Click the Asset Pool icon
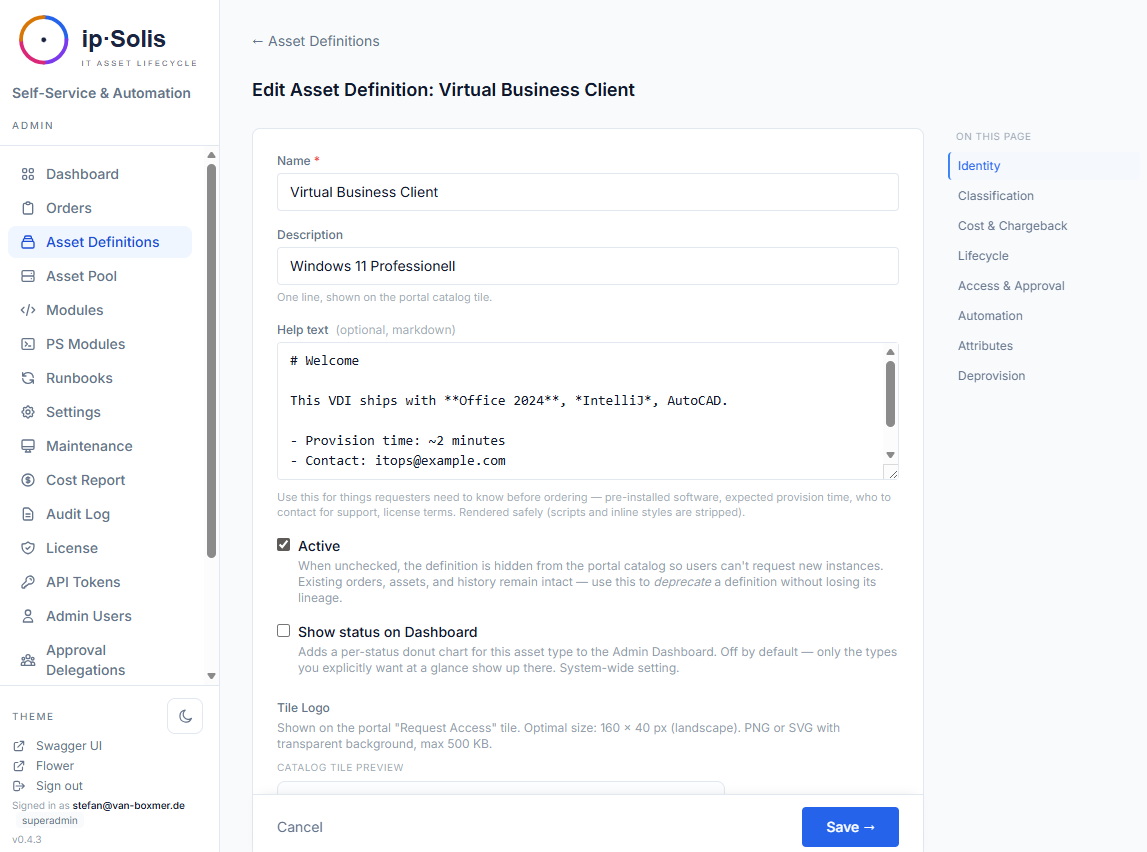 [28, 276]
